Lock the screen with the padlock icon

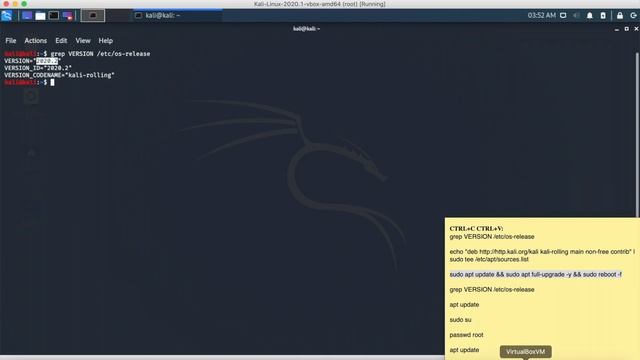point(620,16)
